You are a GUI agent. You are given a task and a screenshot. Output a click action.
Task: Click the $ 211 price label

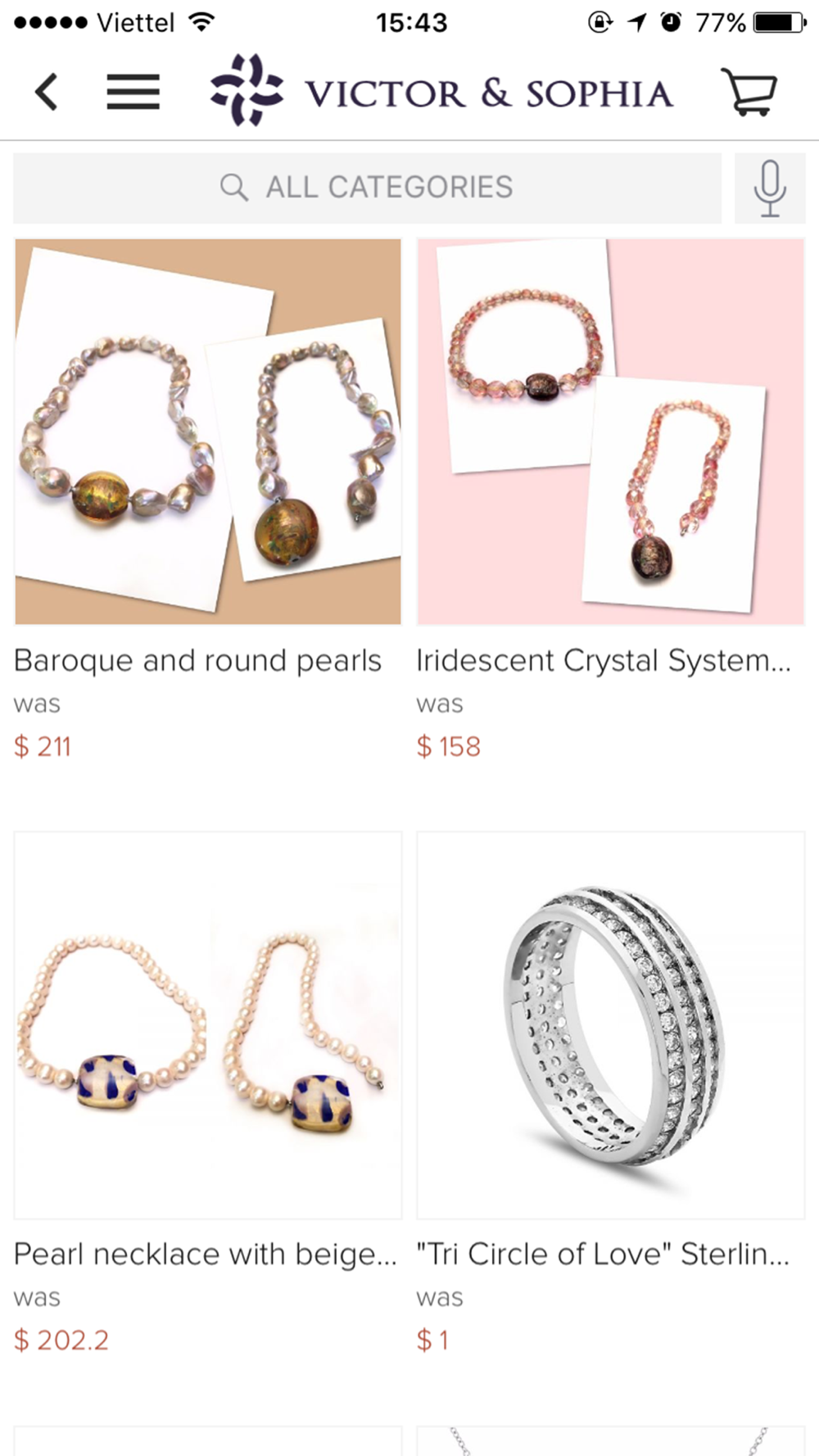pos(43,747)
